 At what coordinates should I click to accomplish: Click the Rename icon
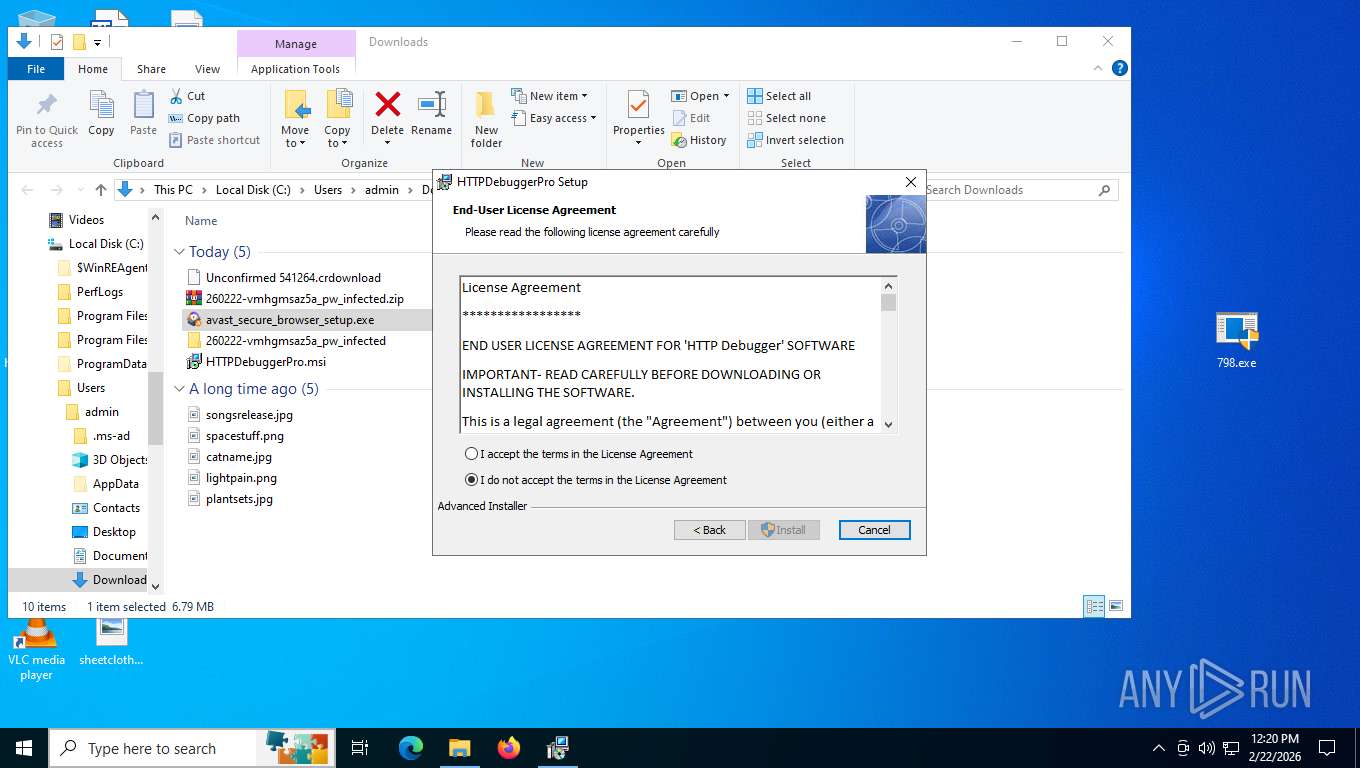pos(431,104)
